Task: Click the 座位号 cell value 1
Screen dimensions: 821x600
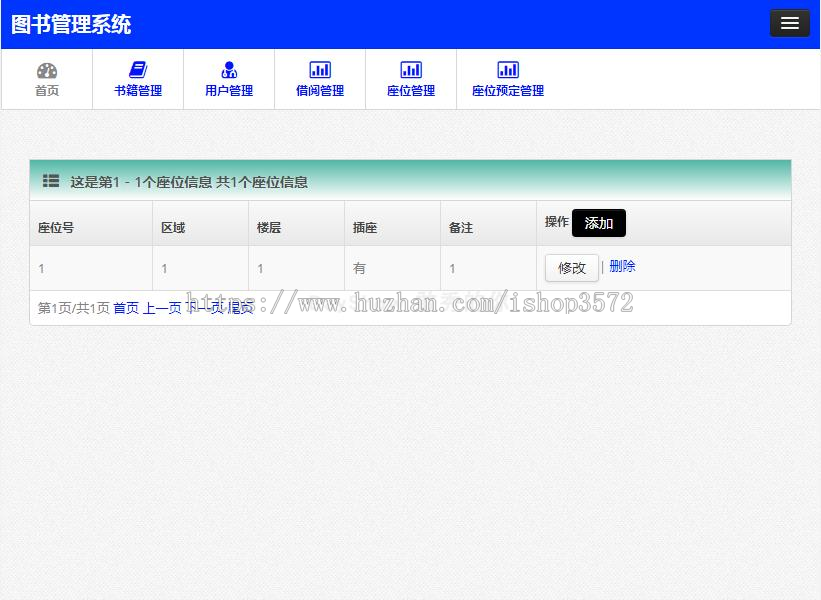Action: click(x=41, y=269)
